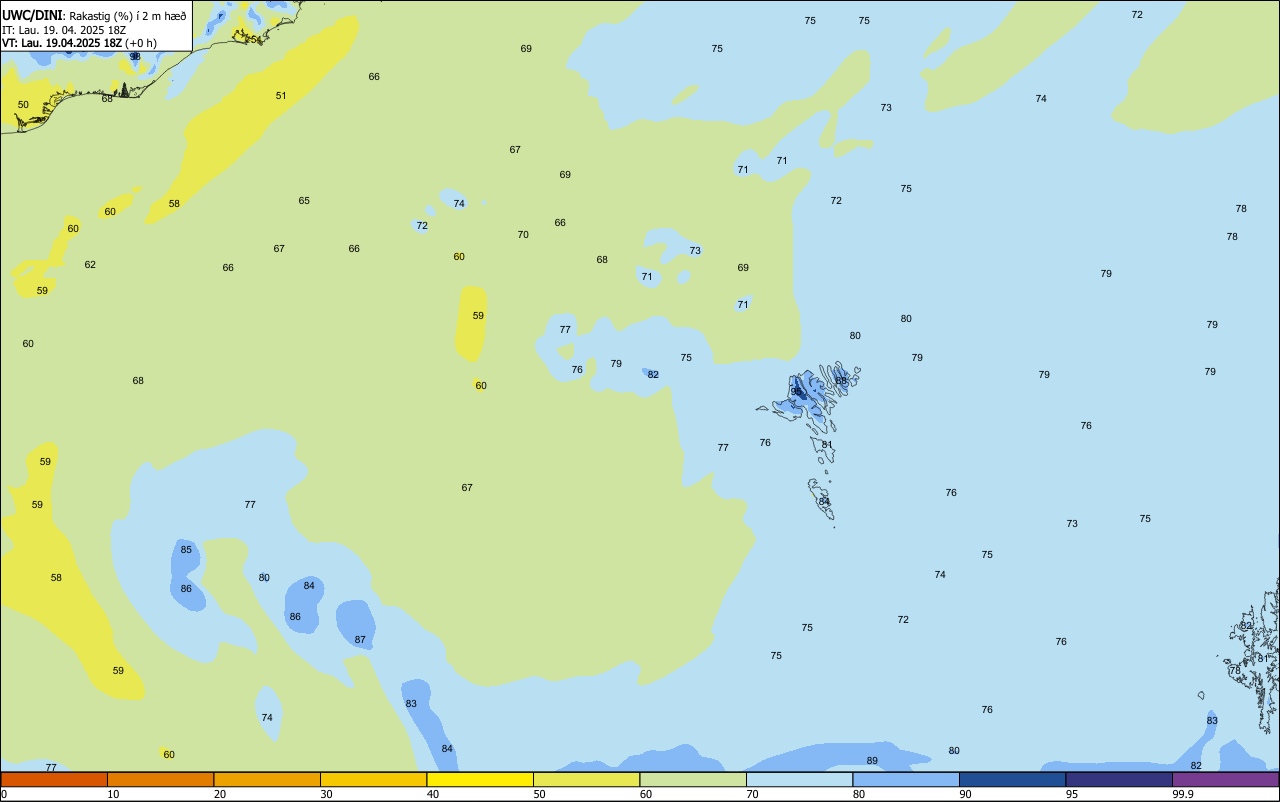Click the dark orange 0–10 legend swatch
This screenshot has height=802, width=1280.
(x=54, y=779)
